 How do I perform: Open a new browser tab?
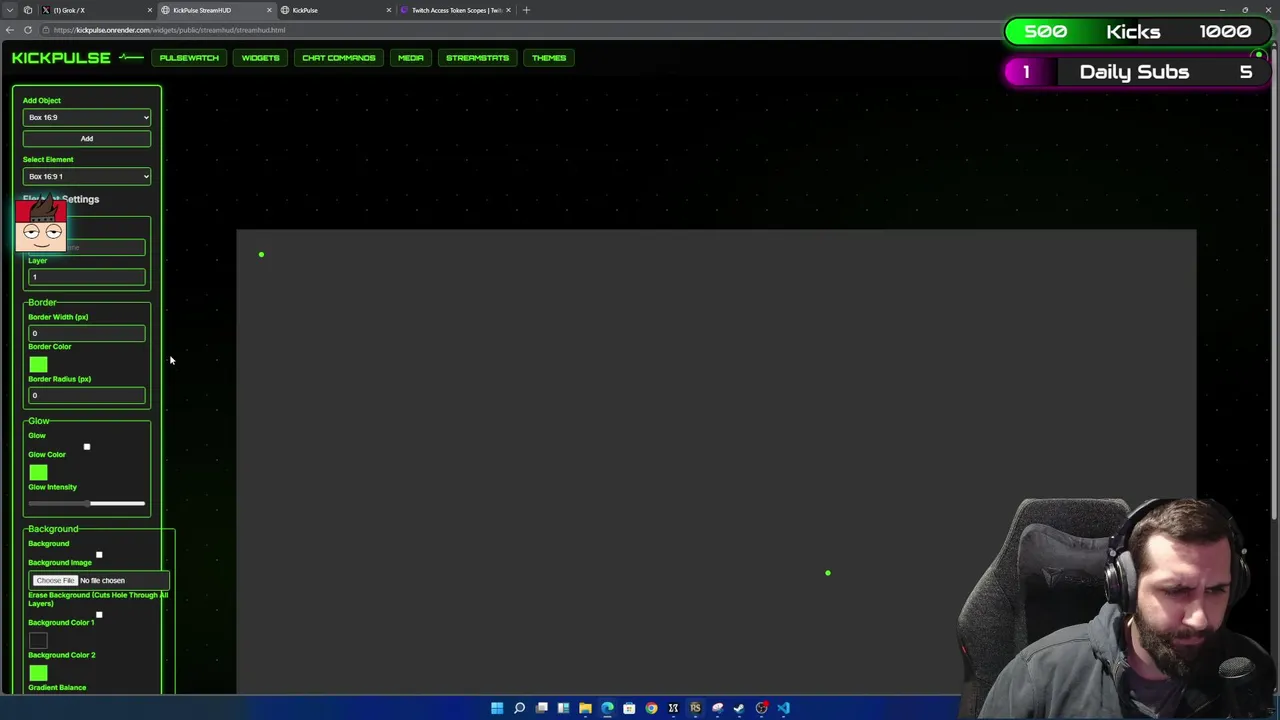pos(527,10)
